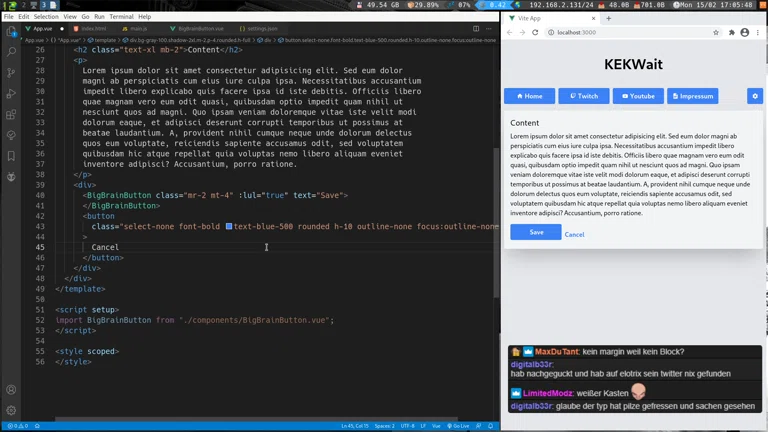Open browser extensions puzzle icon
Image resolution: width=768 pixels, height=432 pixels.
point(732,32)
